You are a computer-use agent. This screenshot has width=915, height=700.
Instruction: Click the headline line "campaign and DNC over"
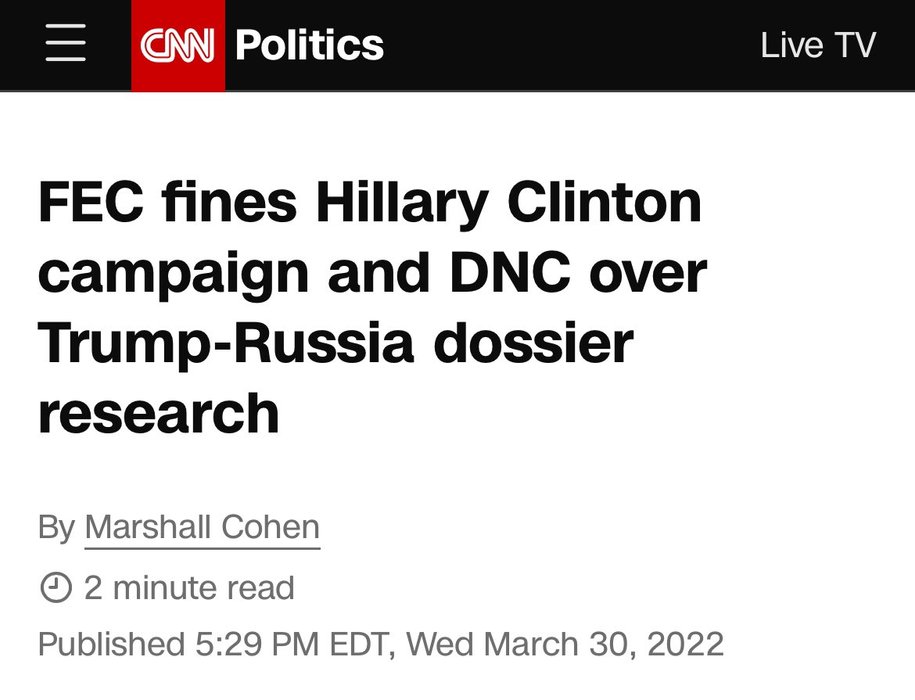pyautogui.click(x=372, y=274)
